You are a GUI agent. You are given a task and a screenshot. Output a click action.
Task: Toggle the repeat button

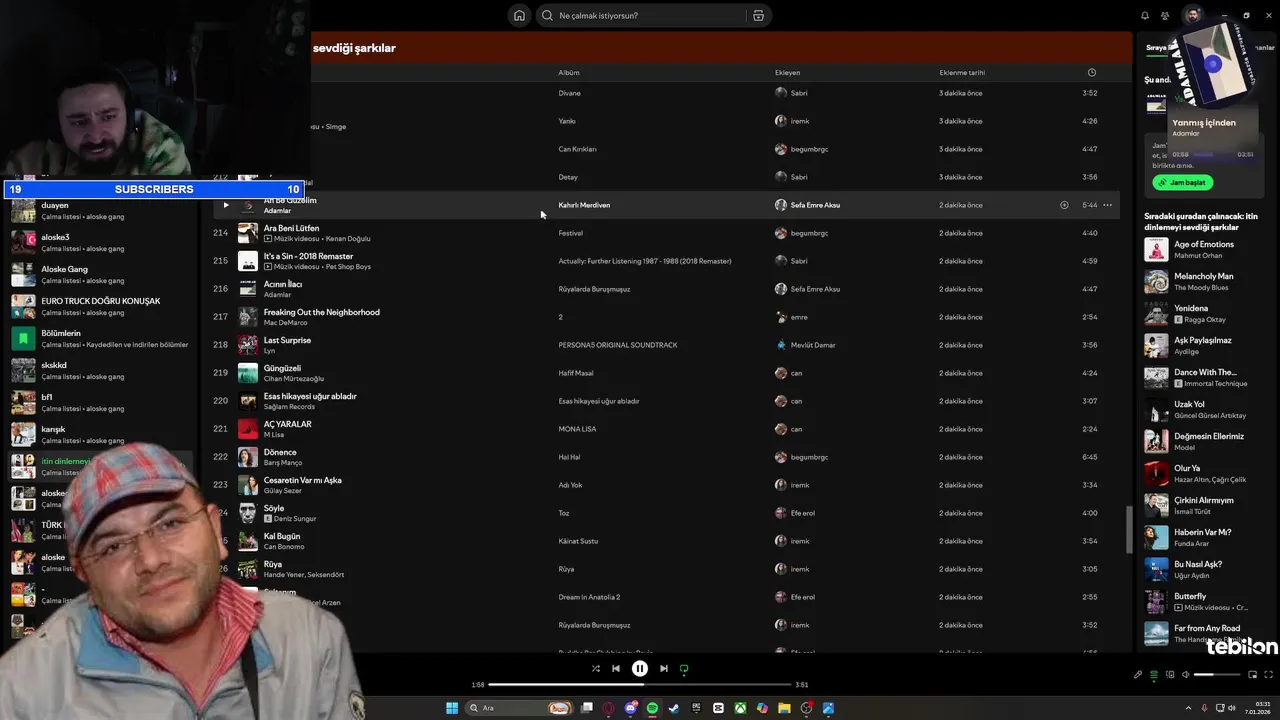[684, 668]
